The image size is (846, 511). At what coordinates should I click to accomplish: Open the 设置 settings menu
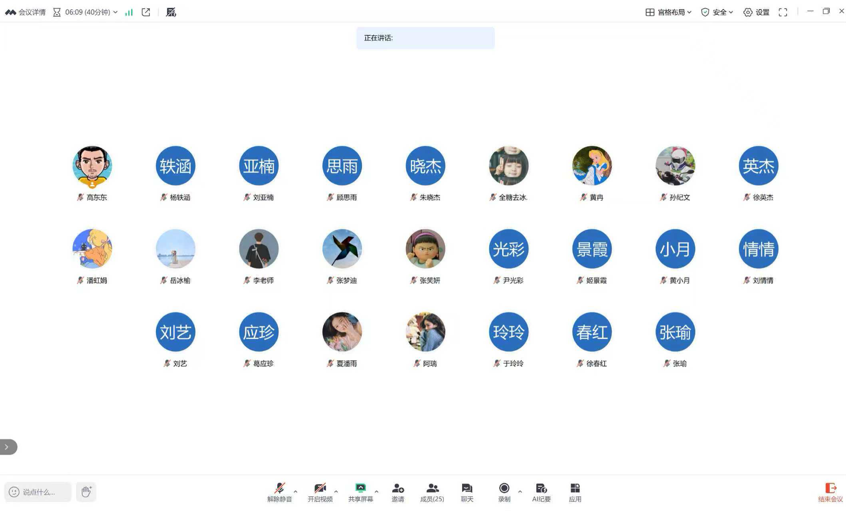(x=756, y=12)
